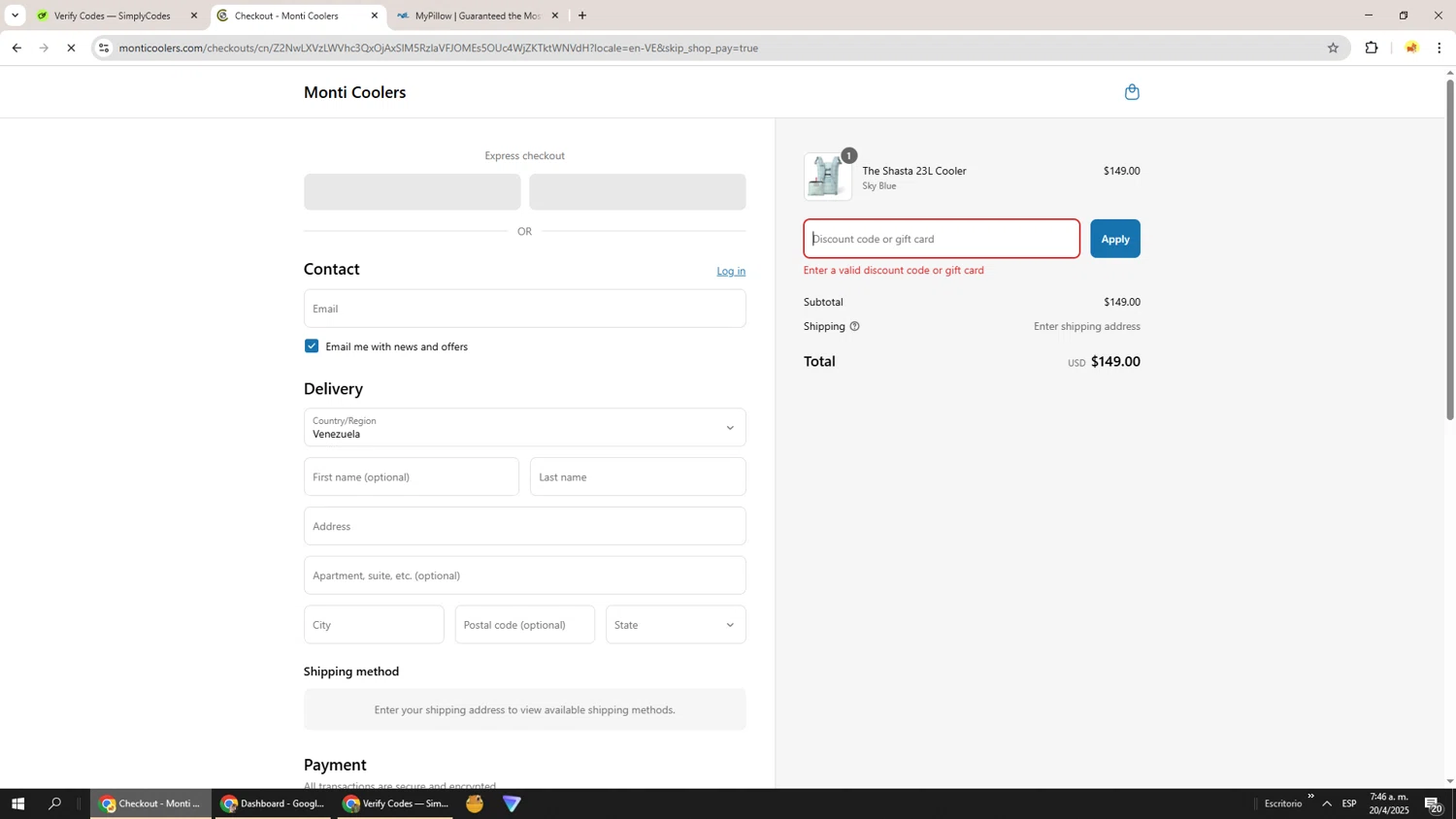Screen dimensions: 1456x819
Task: Focus the discount code or gift card field
Action: click(x=942, y=239)
